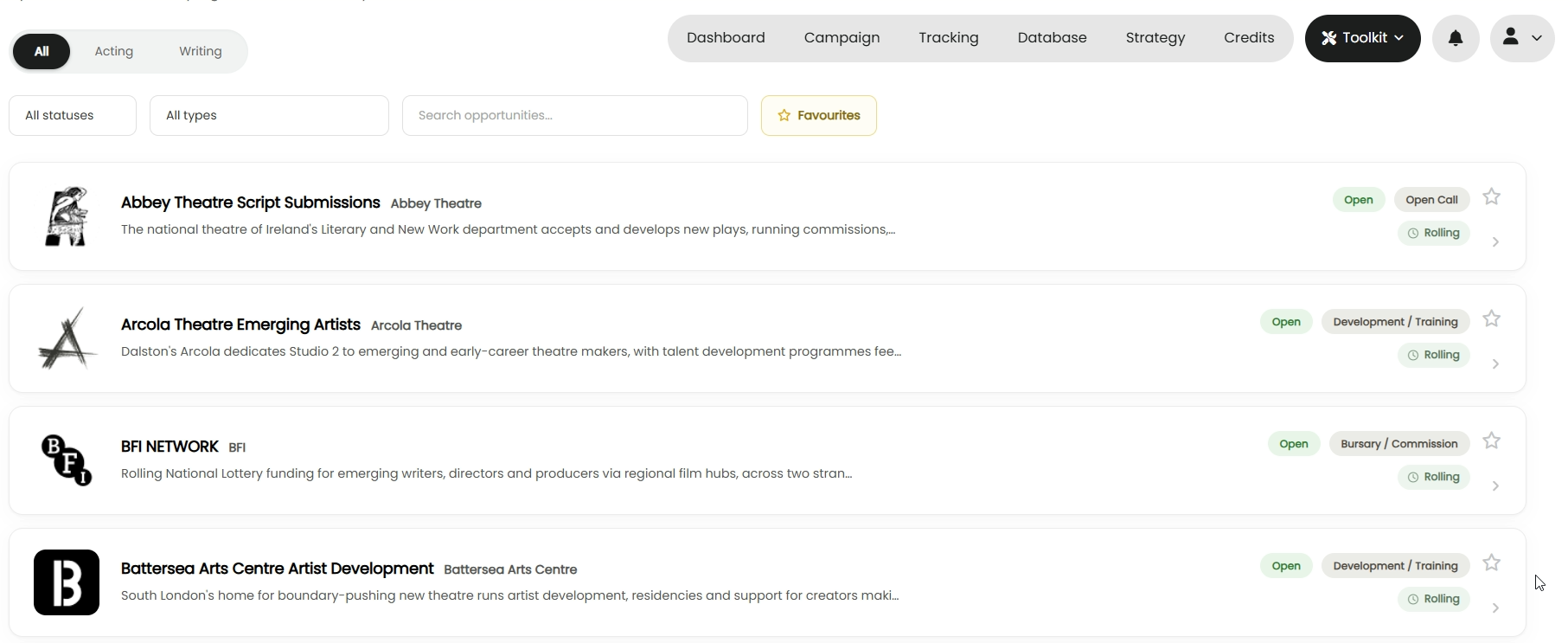Click the Open status on Arcola Theatre row

[x=1286, y=322]
